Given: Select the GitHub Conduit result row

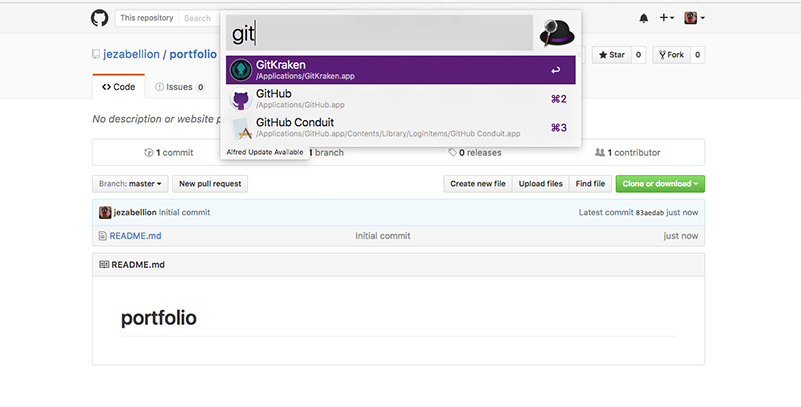Looking at the screenshot, I should pos(400,128).
